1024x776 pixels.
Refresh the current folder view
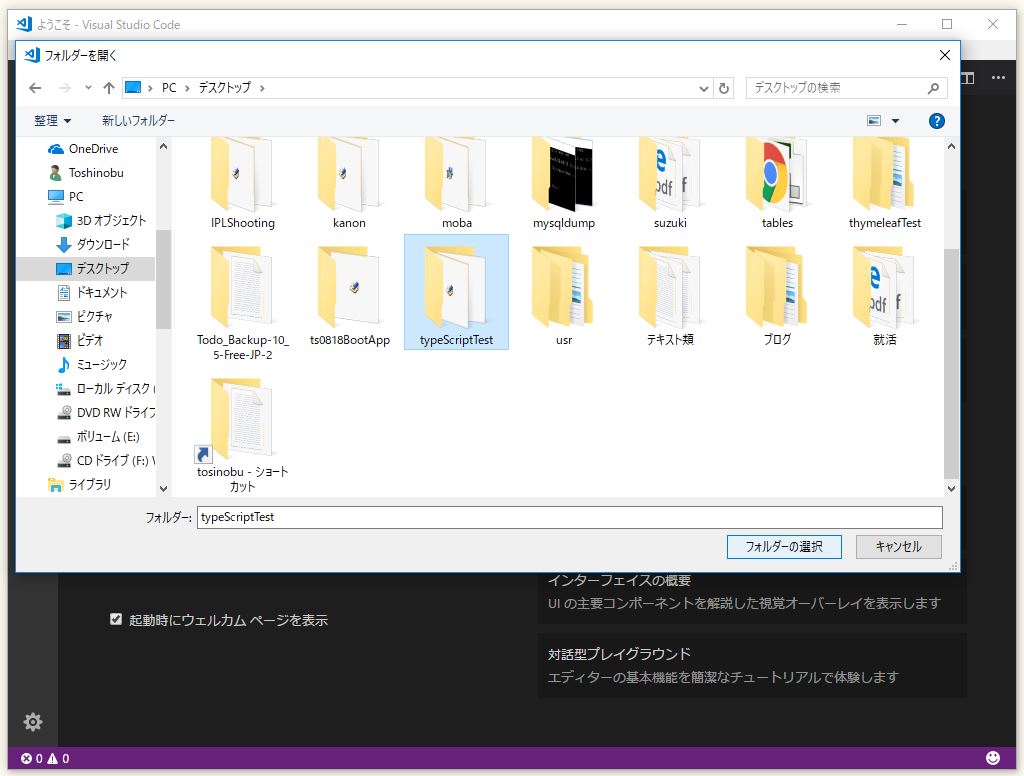pos(724,88)
